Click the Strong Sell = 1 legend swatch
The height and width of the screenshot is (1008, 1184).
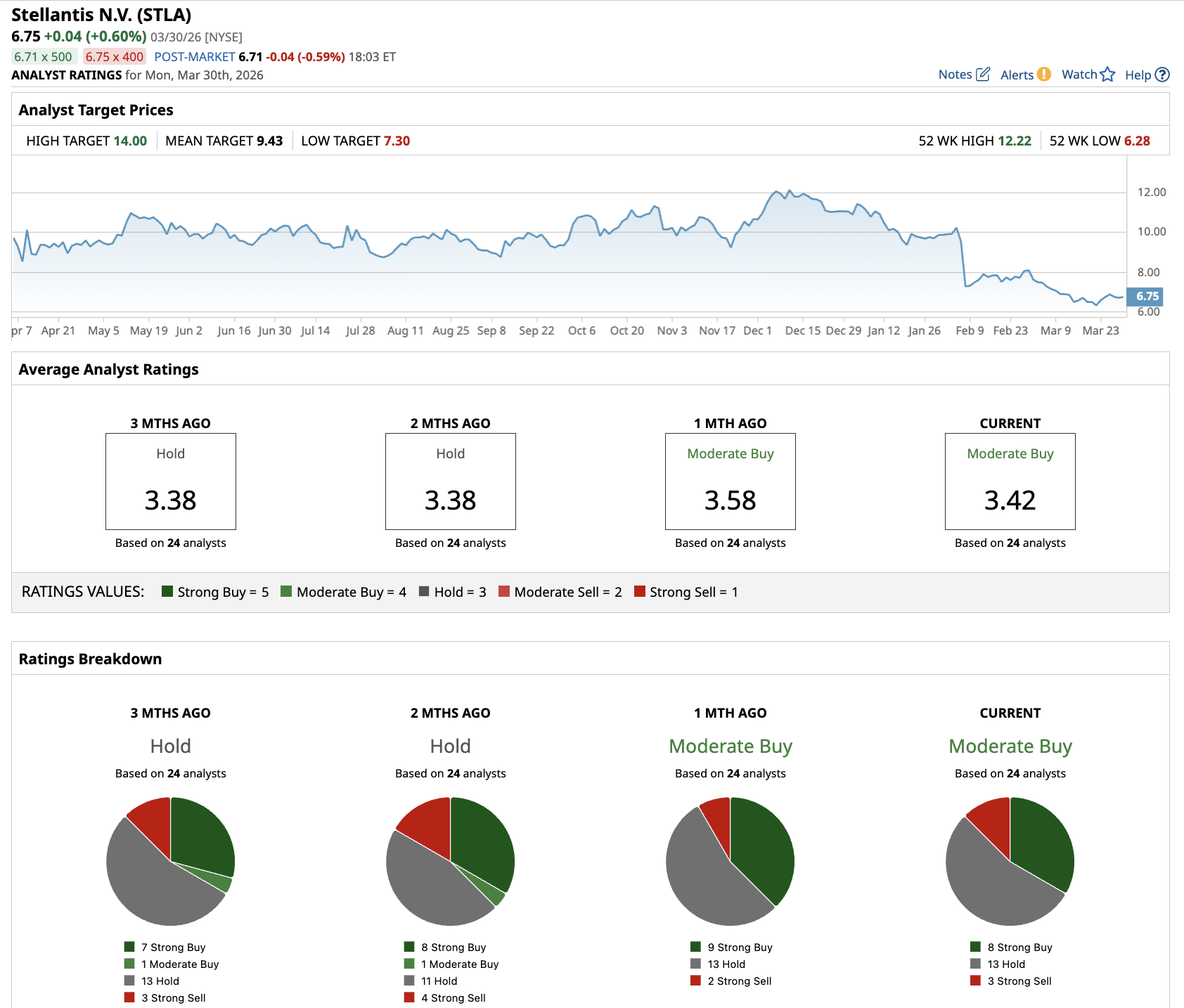[640, 591]
